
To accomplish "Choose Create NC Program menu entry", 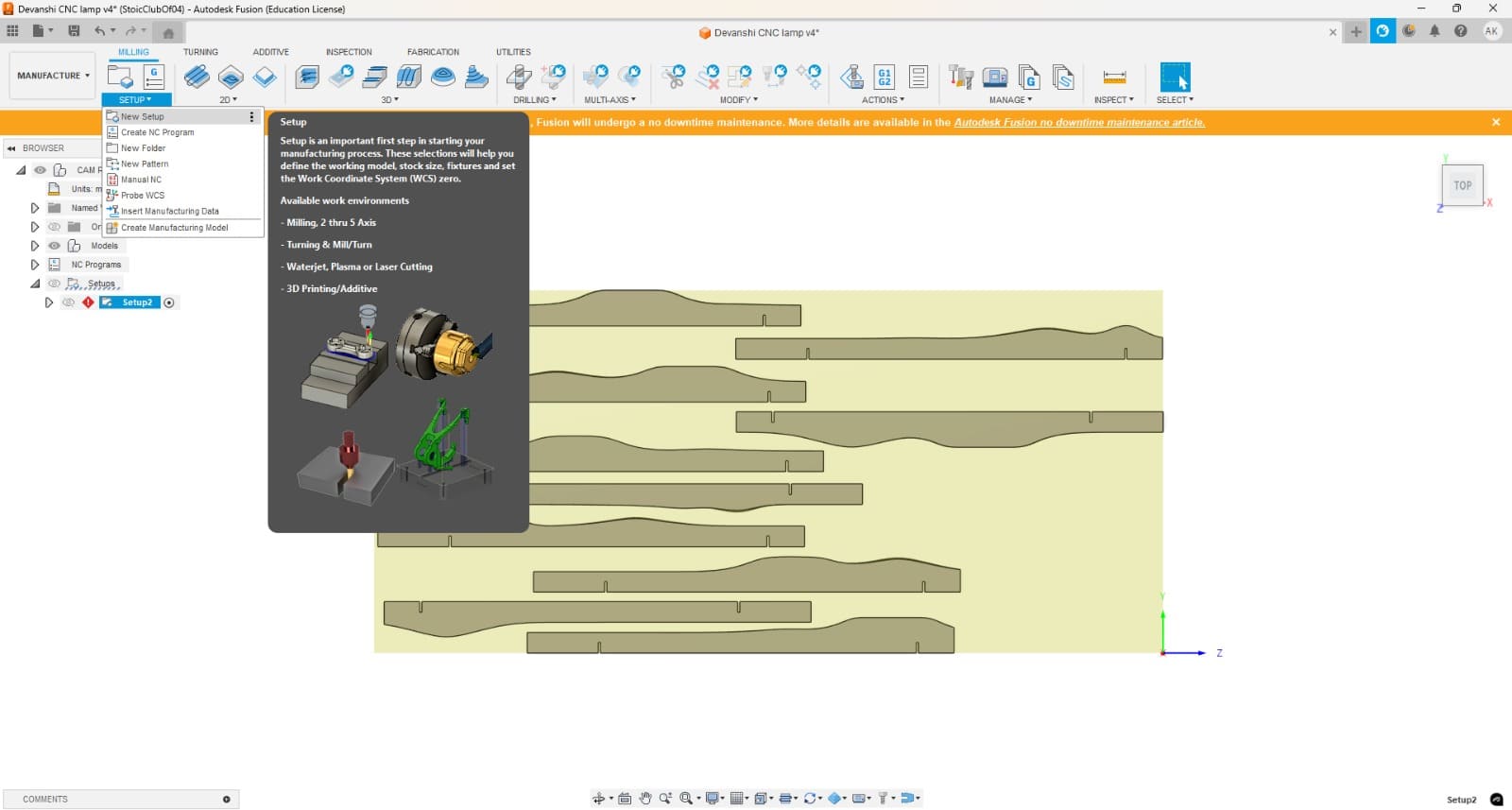I will pyautogui.click(x=181, y=132).
